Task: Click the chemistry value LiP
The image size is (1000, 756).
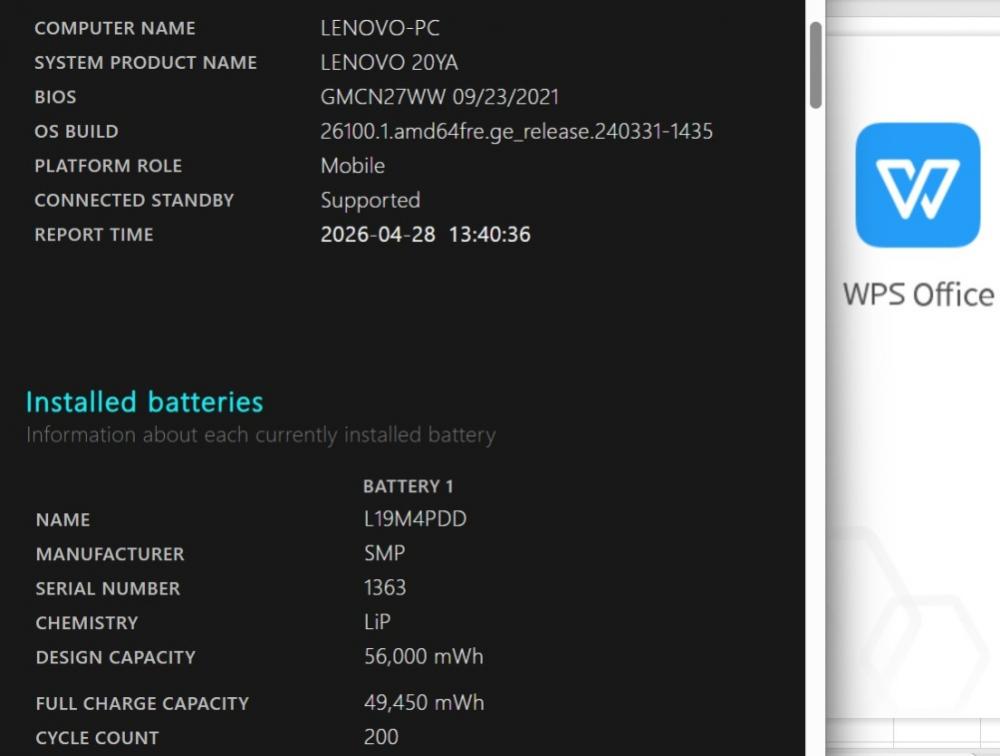Action: 377,622
